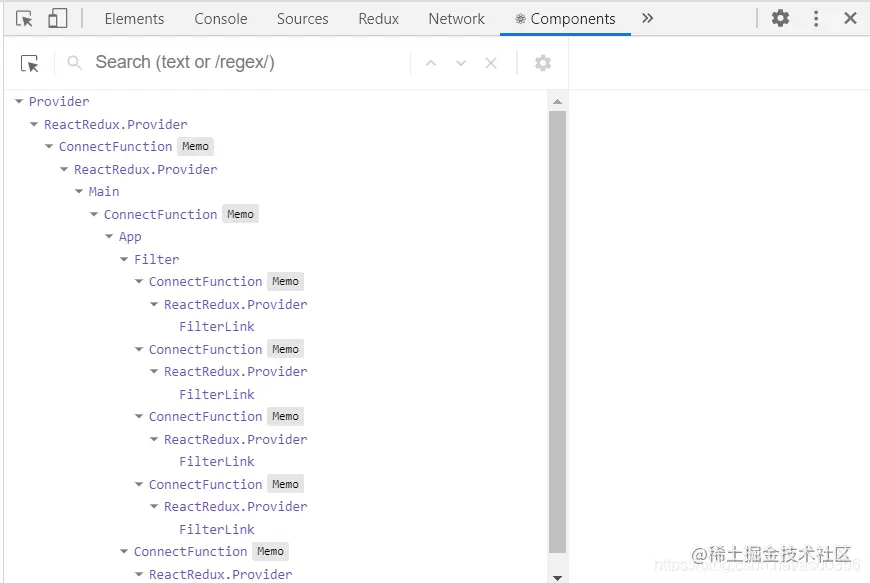Screen dimensions: 870x583
Task: Focus the component search input
Action: [250, 62]
